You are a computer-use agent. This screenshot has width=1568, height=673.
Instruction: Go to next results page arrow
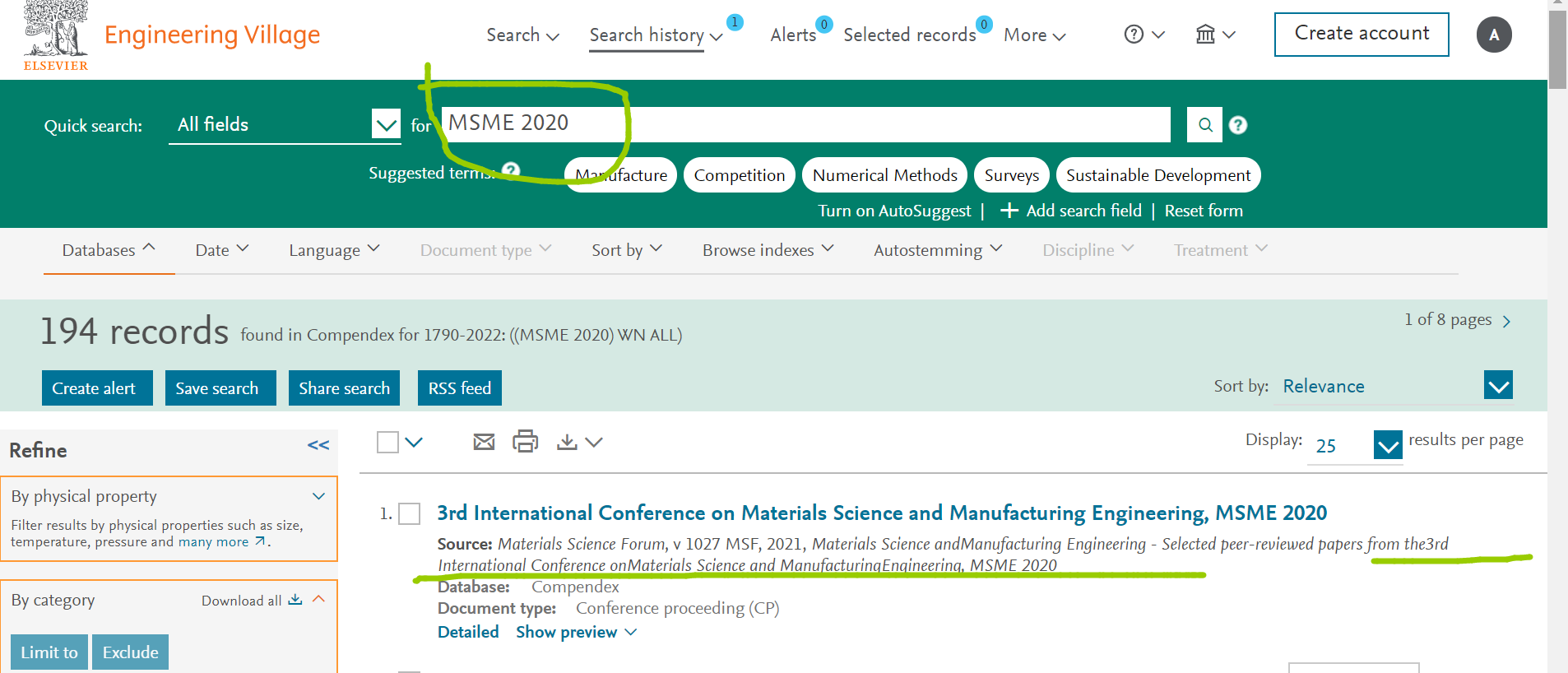1506,322
